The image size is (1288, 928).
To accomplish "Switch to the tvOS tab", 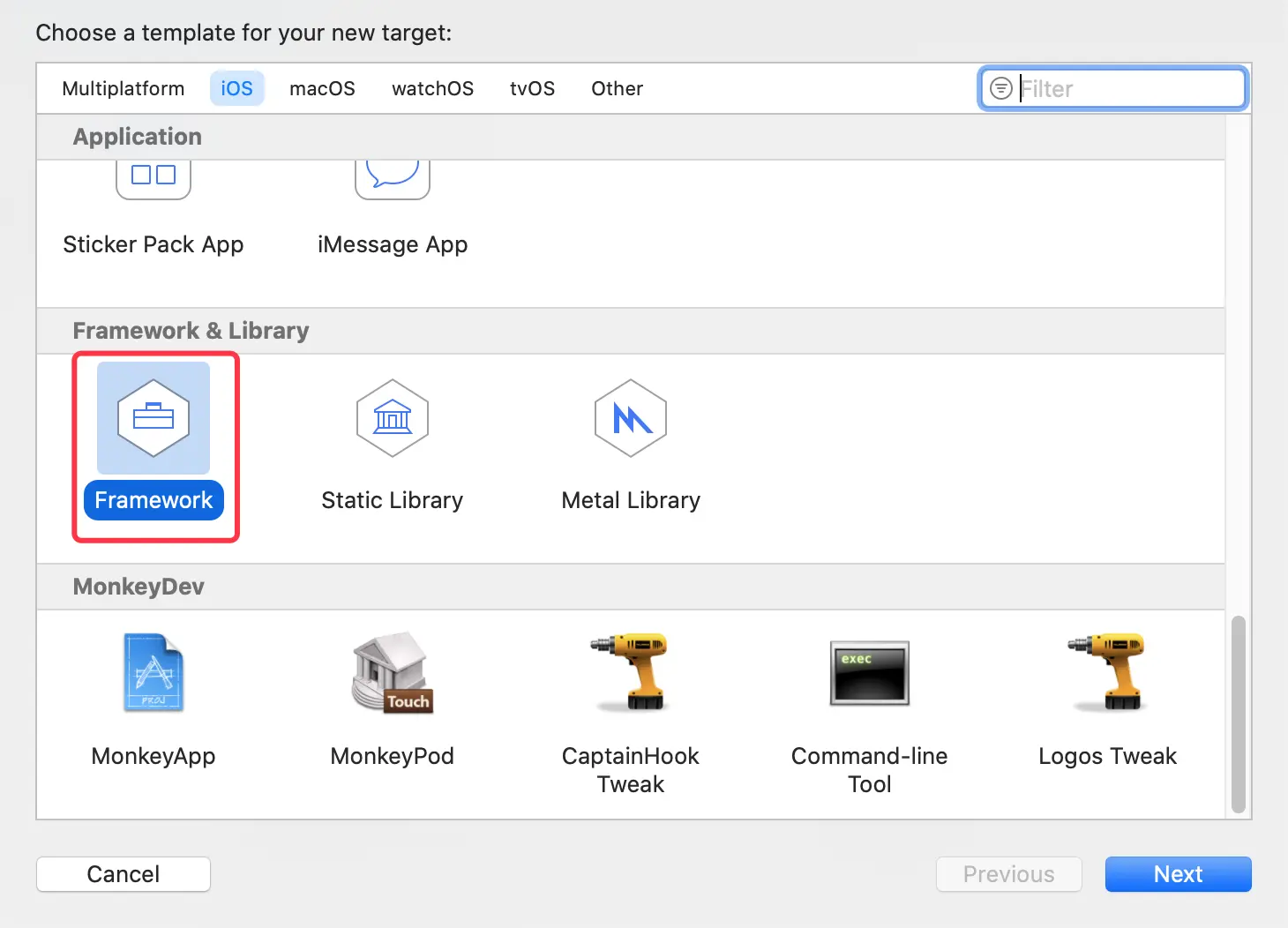I will click(x=533, y=88).
